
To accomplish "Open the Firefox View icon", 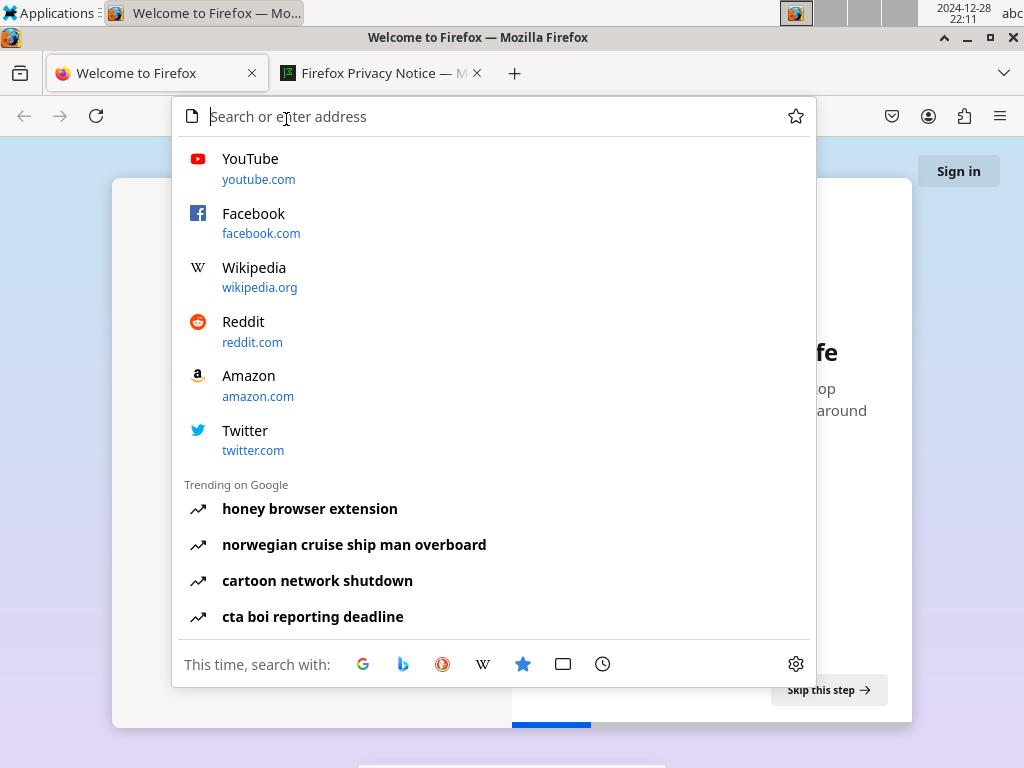I will click(20, 73).
